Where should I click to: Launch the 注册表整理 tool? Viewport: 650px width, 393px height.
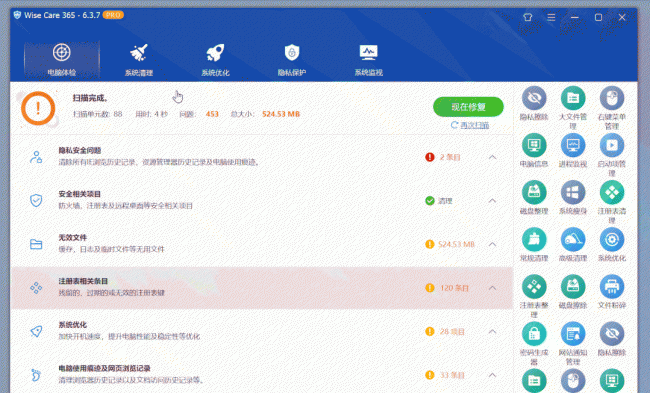click(534, 296)
